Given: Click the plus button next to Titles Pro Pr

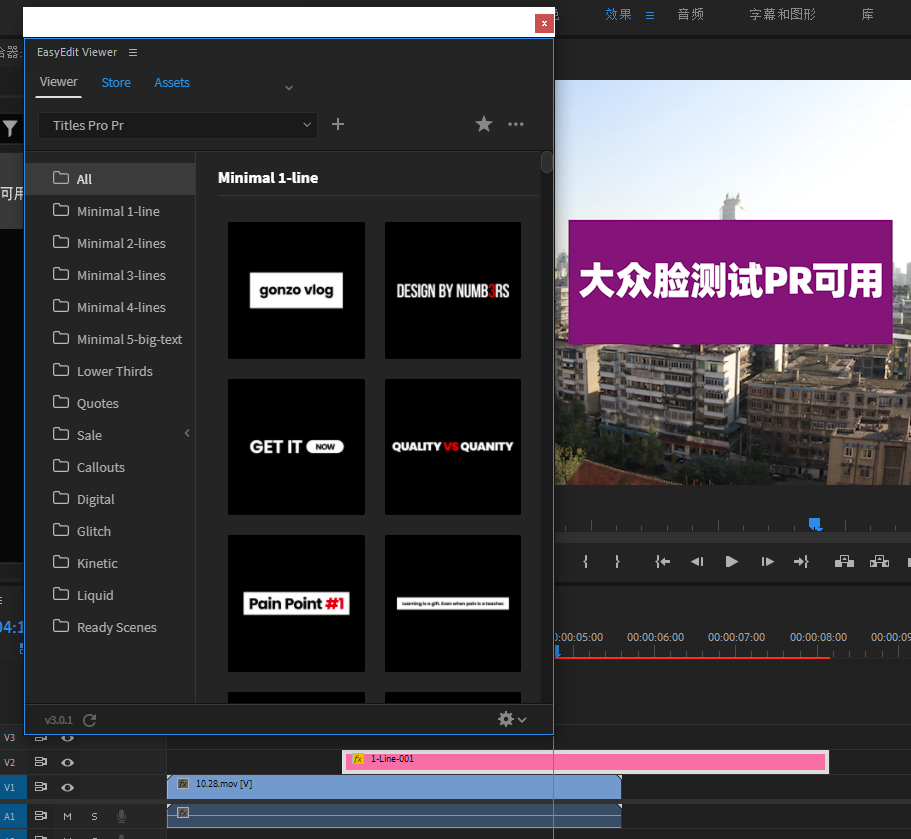Looking at the screenshot, I should (337, 124).
